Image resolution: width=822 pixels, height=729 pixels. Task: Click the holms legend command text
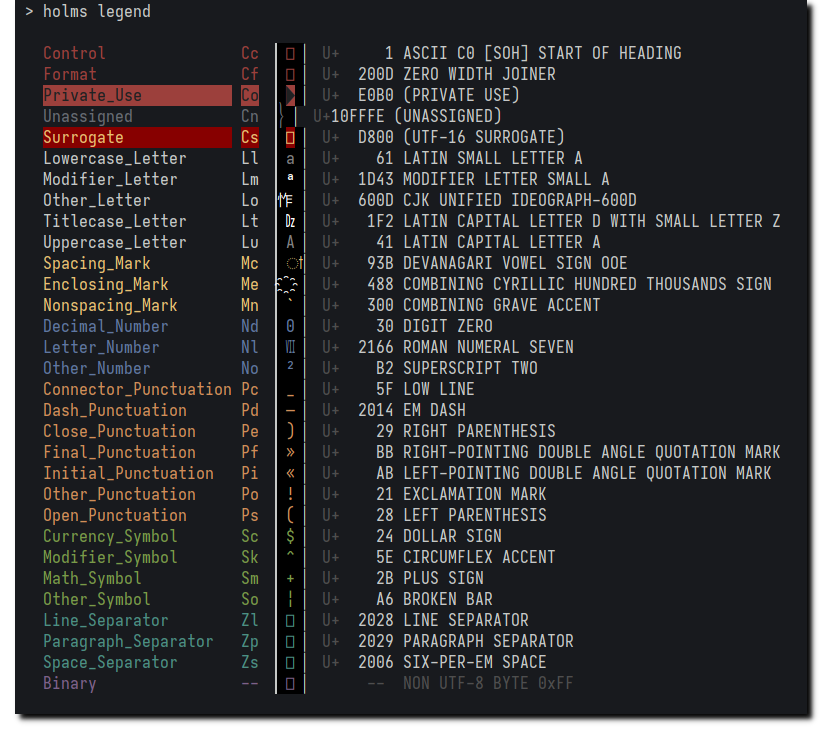tap(96, 12)
